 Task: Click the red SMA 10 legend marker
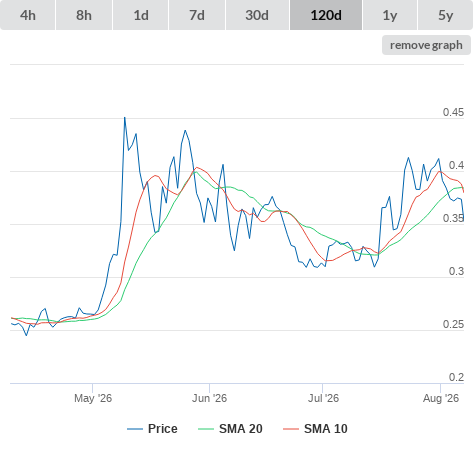pyautogui.click(x=291, y=429)
